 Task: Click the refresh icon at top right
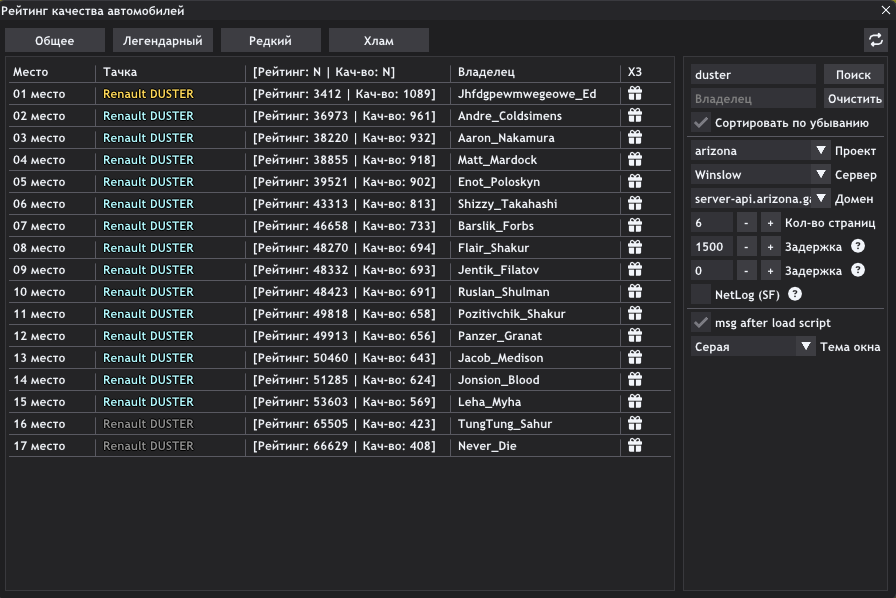(875, 40)
